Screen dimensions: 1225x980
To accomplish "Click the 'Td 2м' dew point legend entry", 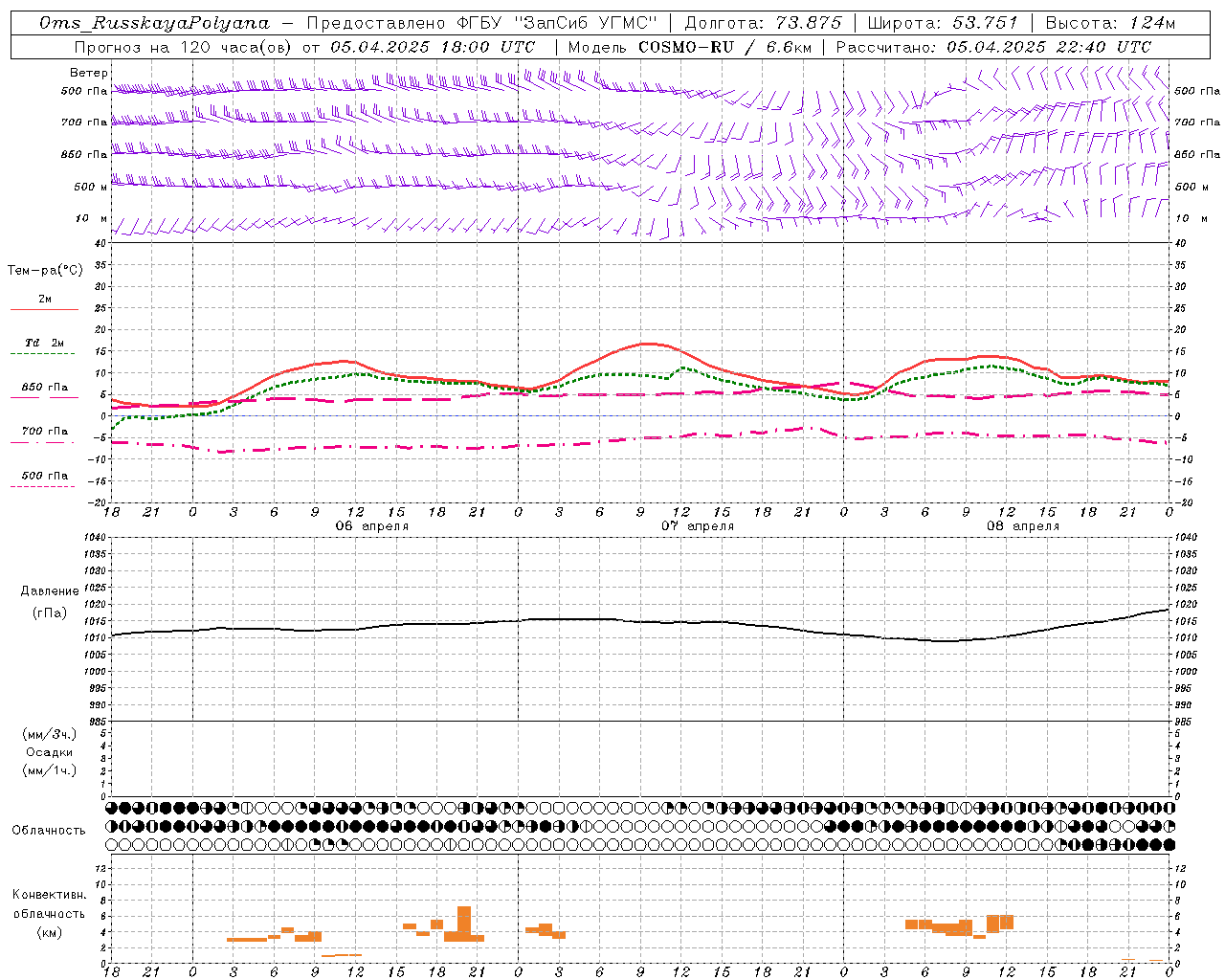I will point(45,343).
